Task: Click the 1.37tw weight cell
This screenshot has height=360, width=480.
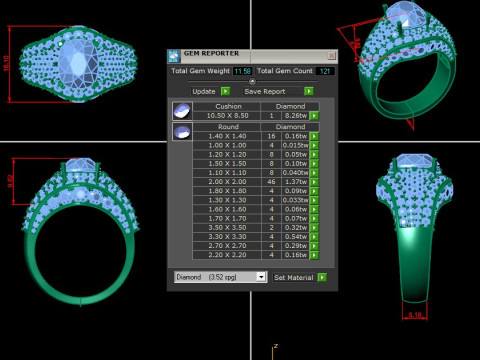Action: (x=295, y=182)
